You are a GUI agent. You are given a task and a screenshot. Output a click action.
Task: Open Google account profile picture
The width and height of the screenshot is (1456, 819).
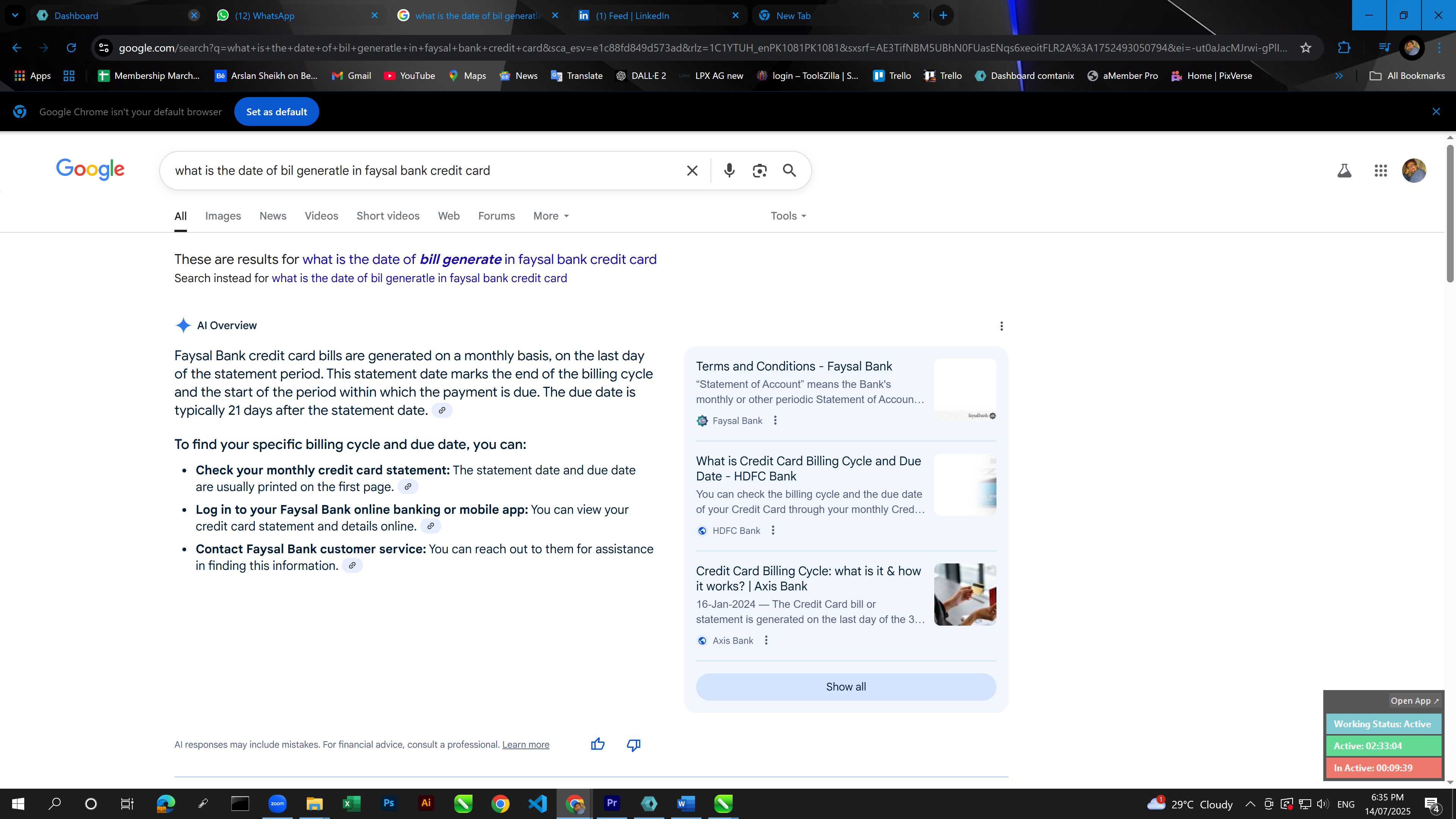tap(1414, 170)
